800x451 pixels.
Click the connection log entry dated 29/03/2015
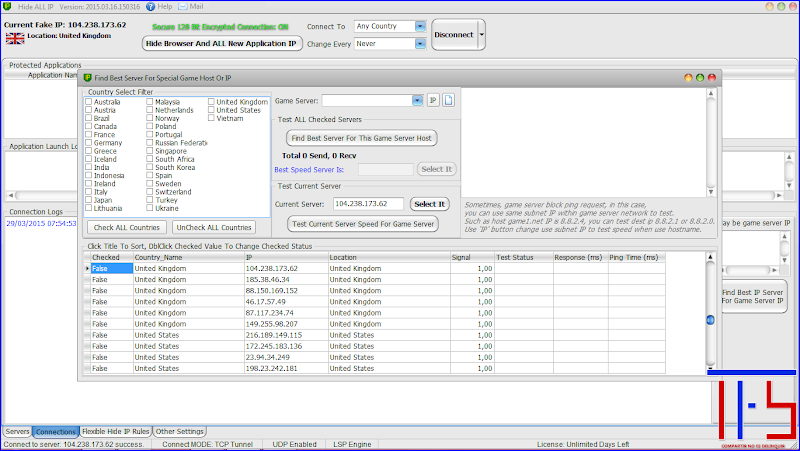(41, 223)
